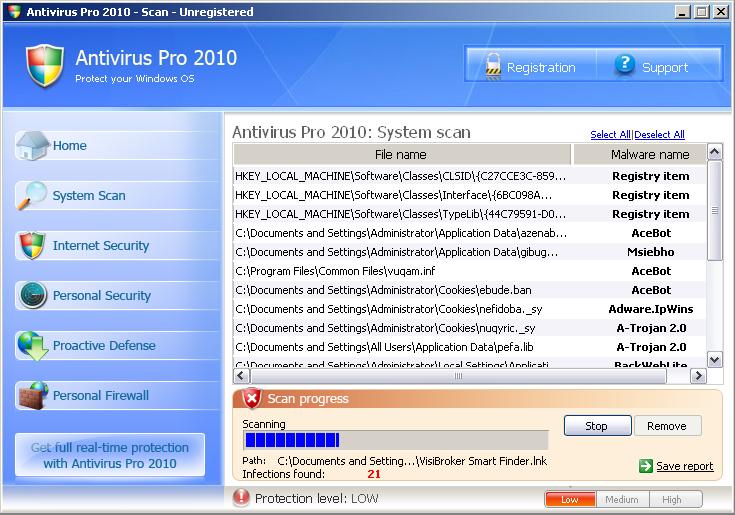Viewport: 735px width, 515px height.
Task: Click the shield icon for Internet Security
Action: tap(32, 245)
